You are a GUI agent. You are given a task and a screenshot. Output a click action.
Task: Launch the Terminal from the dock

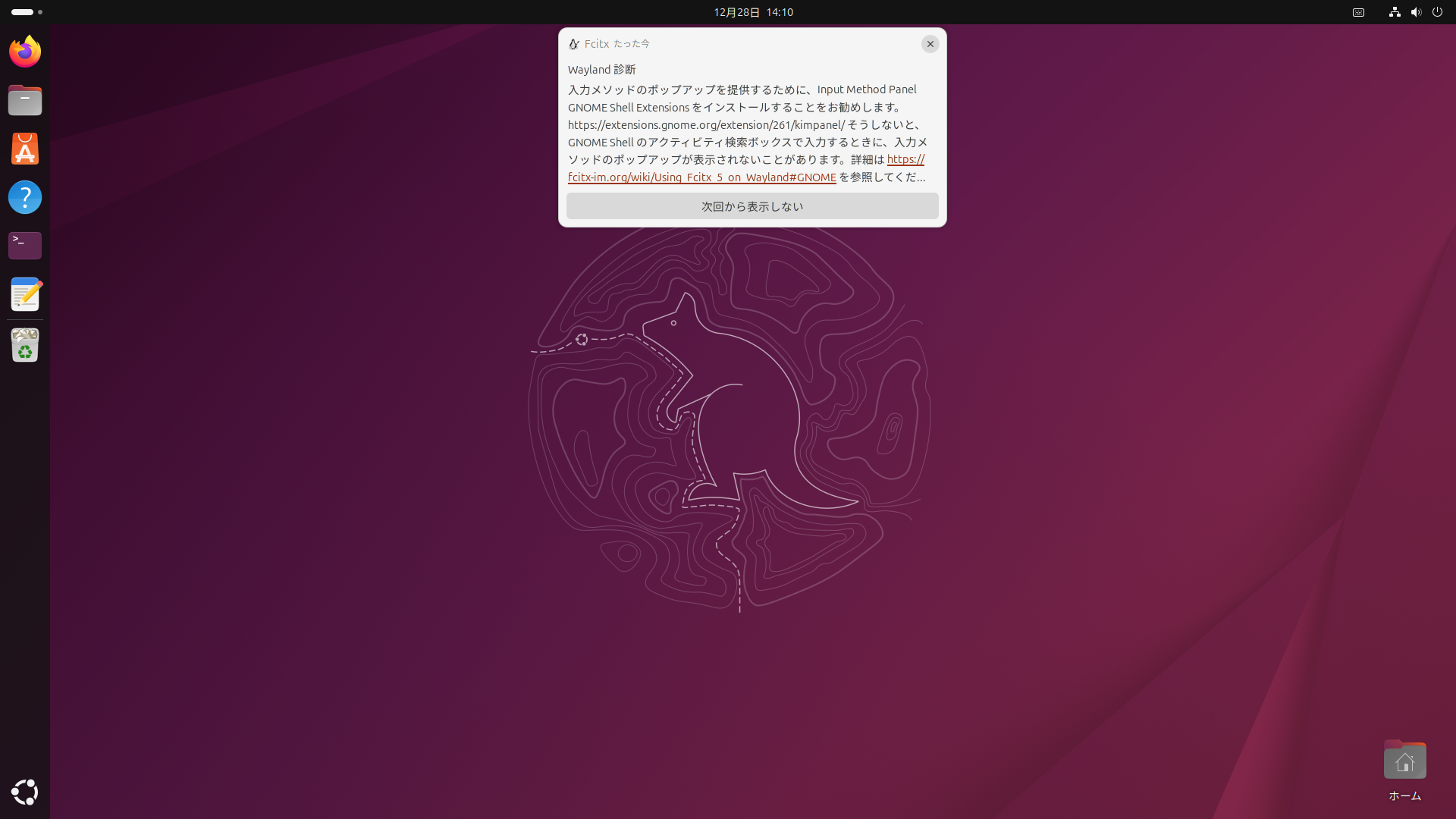click(x=25, y=245)
